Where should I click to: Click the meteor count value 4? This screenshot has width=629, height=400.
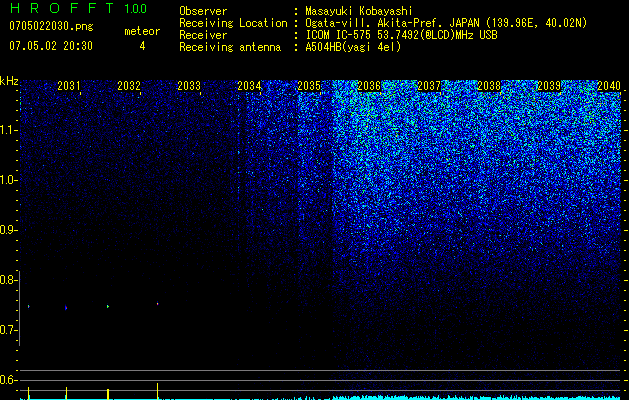(x=142, y=46)
